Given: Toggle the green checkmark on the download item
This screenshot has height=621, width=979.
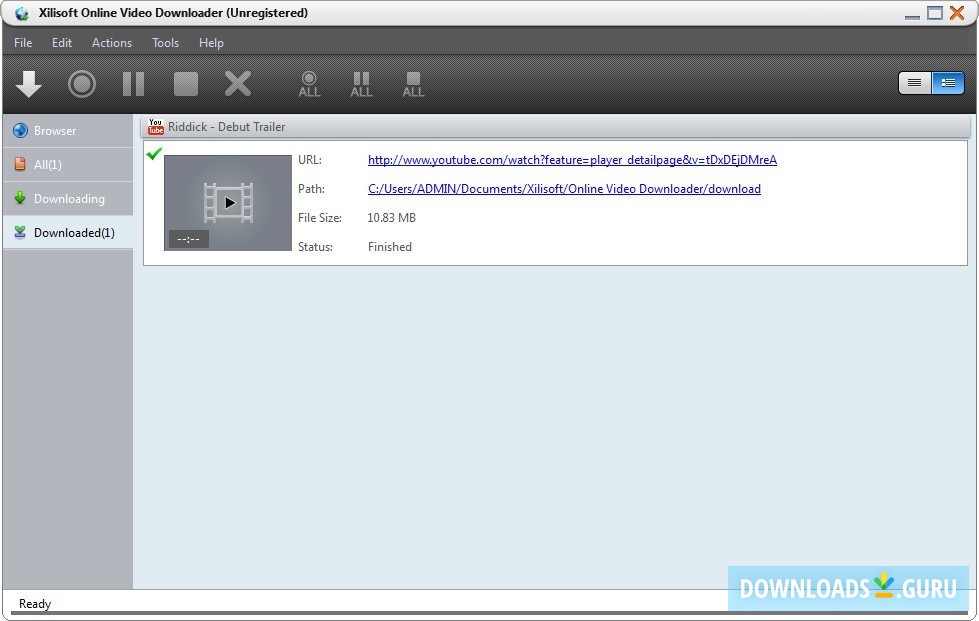Looking at the screenshot, I should click(x=154, y=154).
